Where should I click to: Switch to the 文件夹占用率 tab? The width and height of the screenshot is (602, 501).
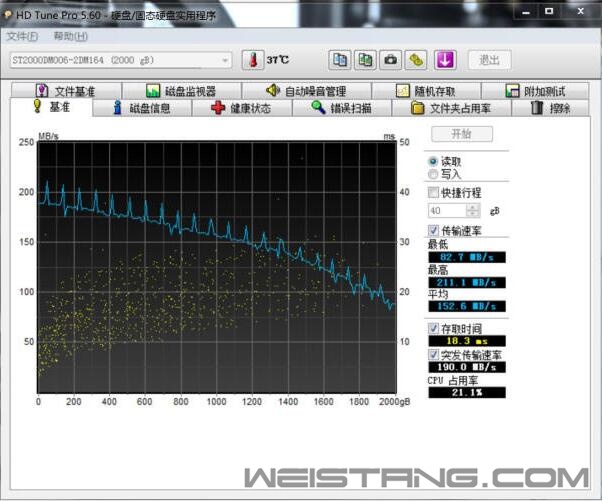[451, 108]
